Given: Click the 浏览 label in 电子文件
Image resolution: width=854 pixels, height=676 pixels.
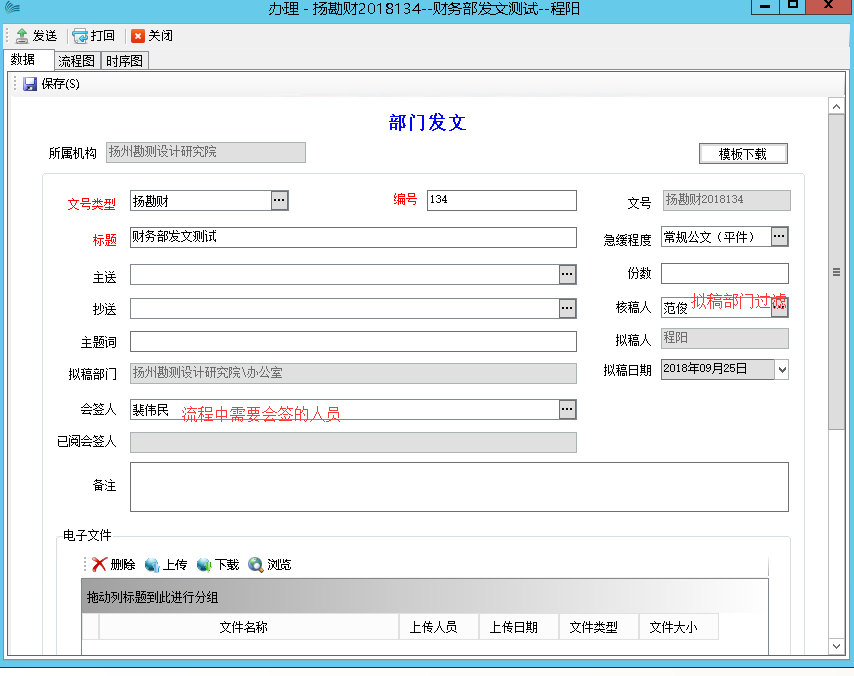Looking at the screenshot, I should [x=279, y=565].
